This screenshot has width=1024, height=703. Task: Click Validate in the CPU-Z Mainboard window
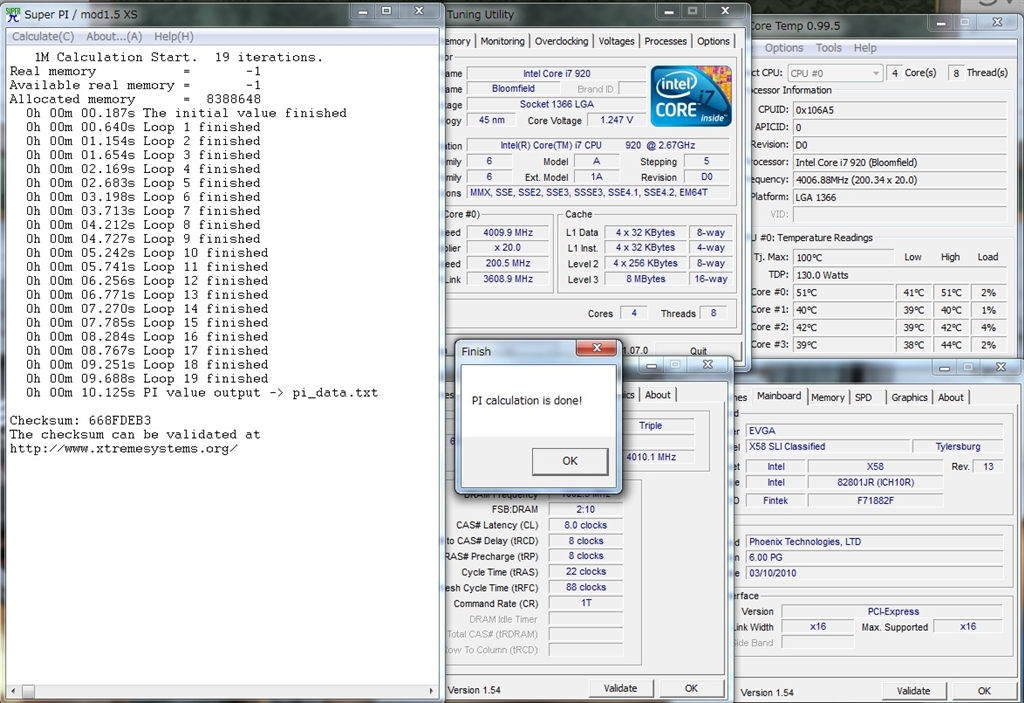913,691
